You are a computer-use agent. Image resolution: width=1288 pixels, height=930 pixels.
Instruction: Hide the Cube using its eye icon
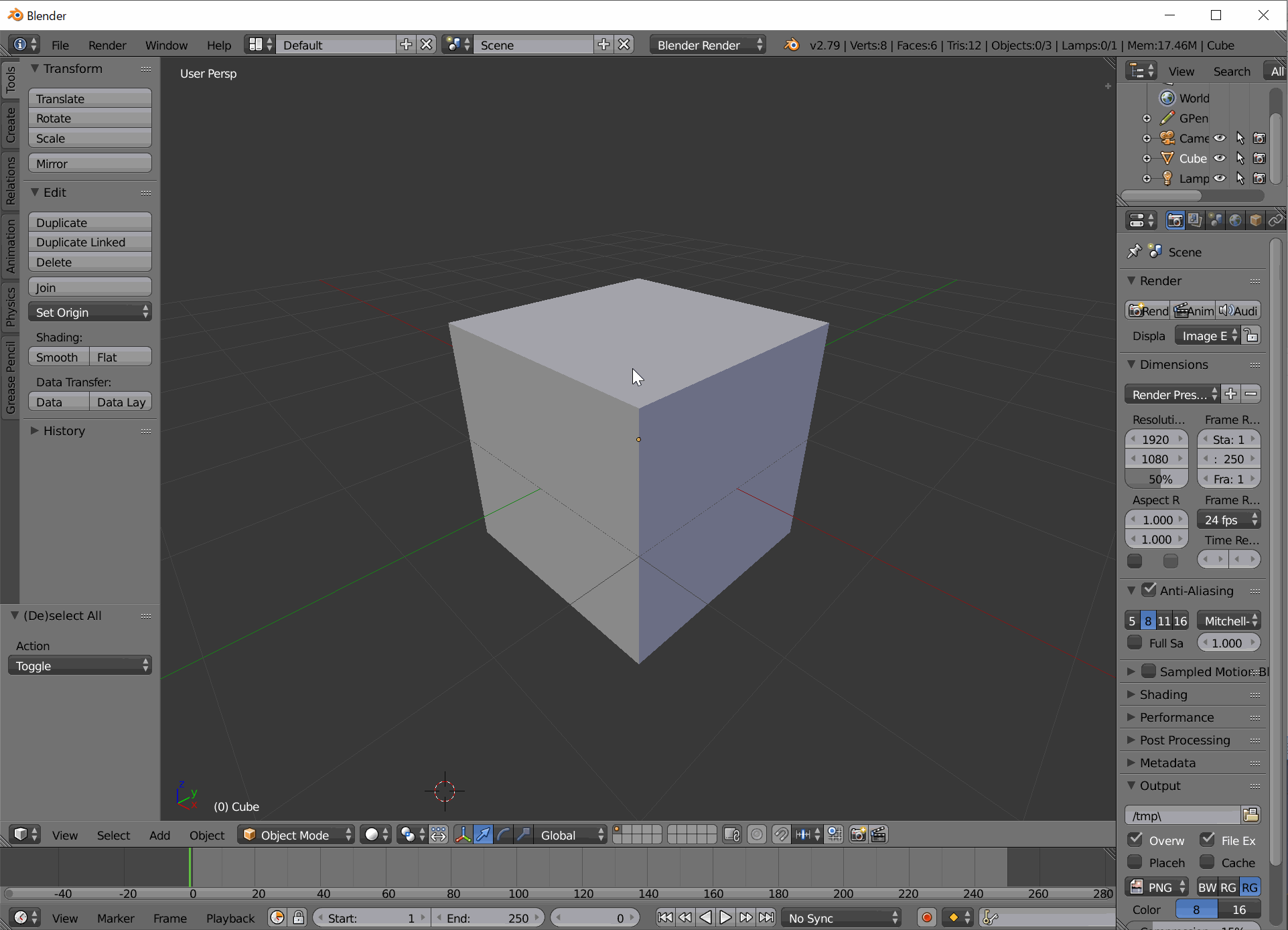(1220, 159)
